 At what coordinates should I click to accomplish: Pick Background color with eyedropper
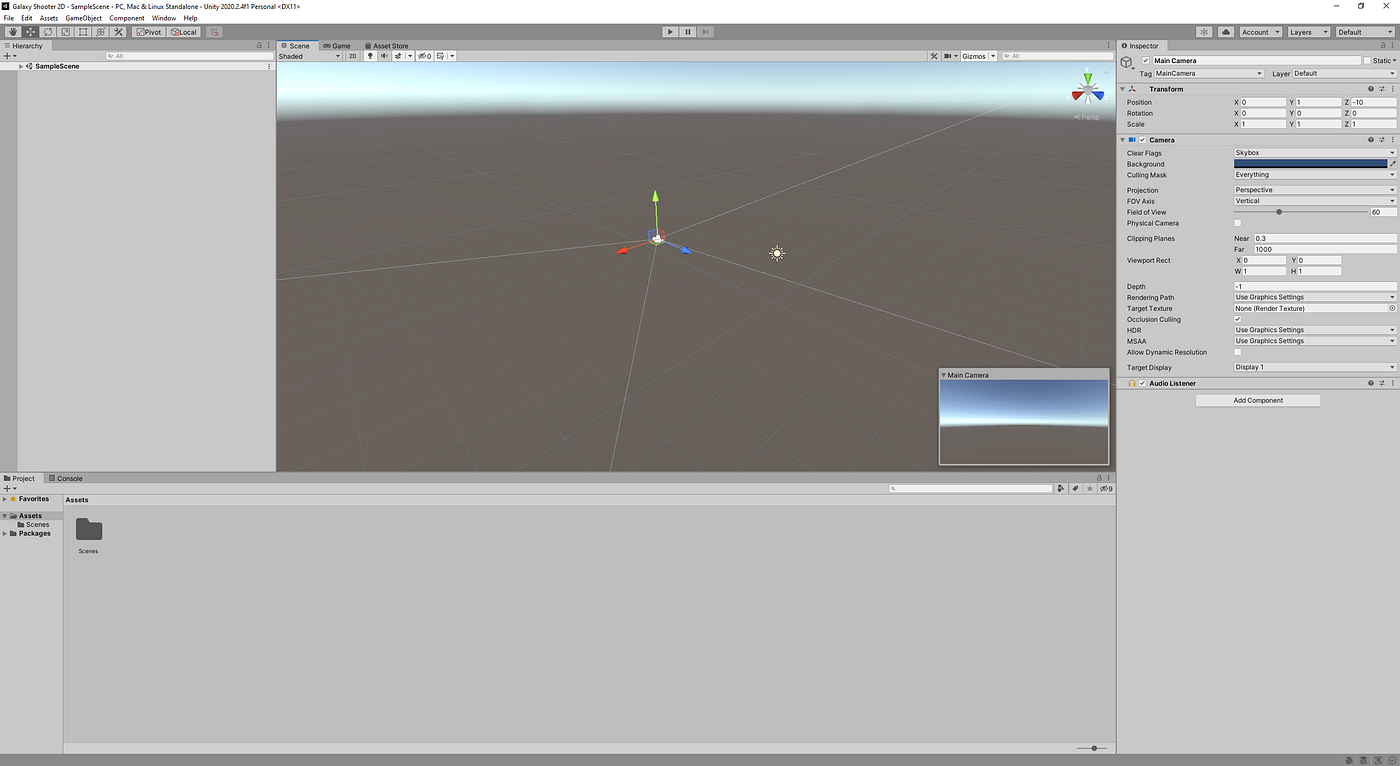(x=1393, y=164)
